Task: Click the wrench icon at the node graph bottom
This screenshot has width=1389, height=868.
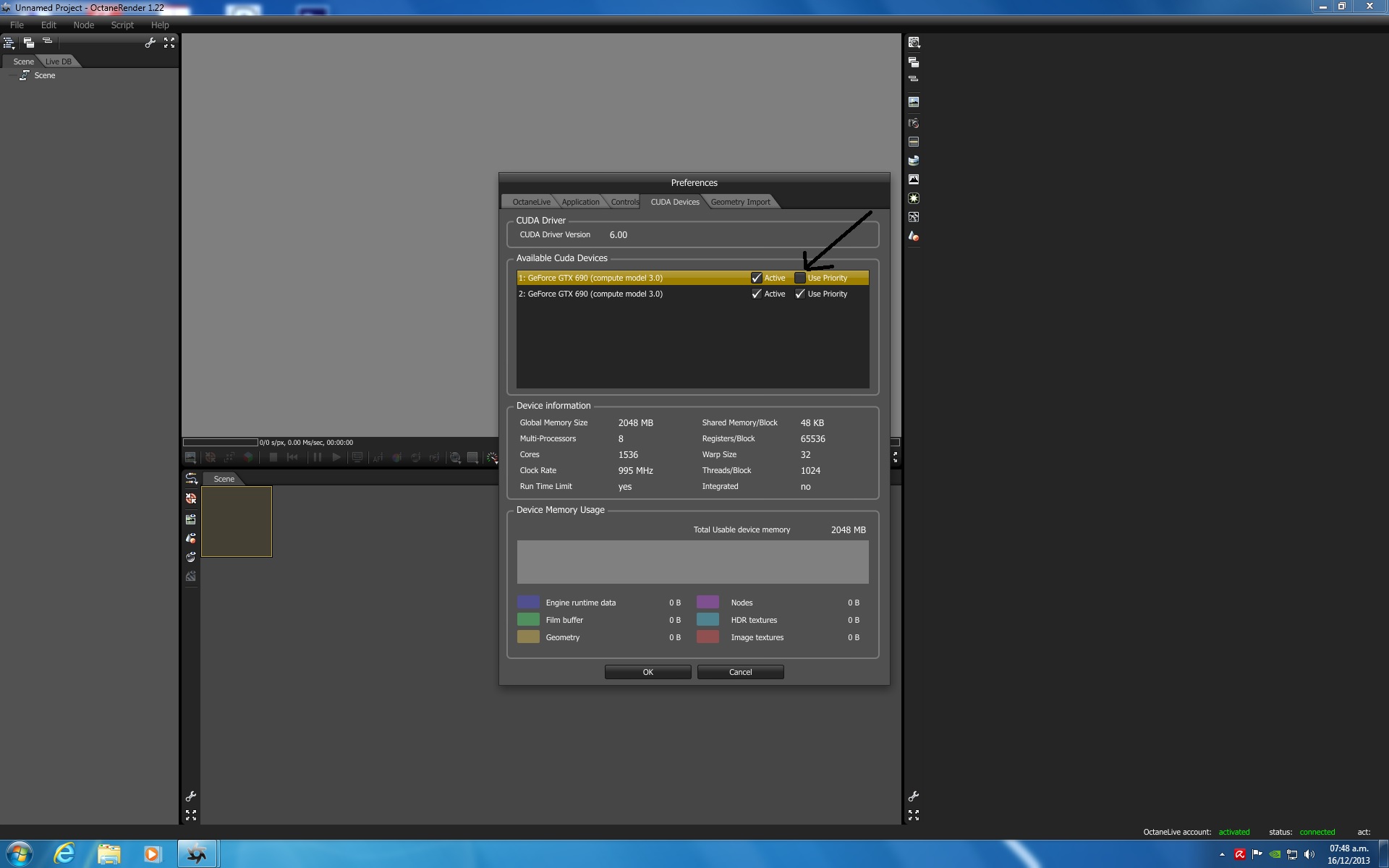Action: coord(191,796)
